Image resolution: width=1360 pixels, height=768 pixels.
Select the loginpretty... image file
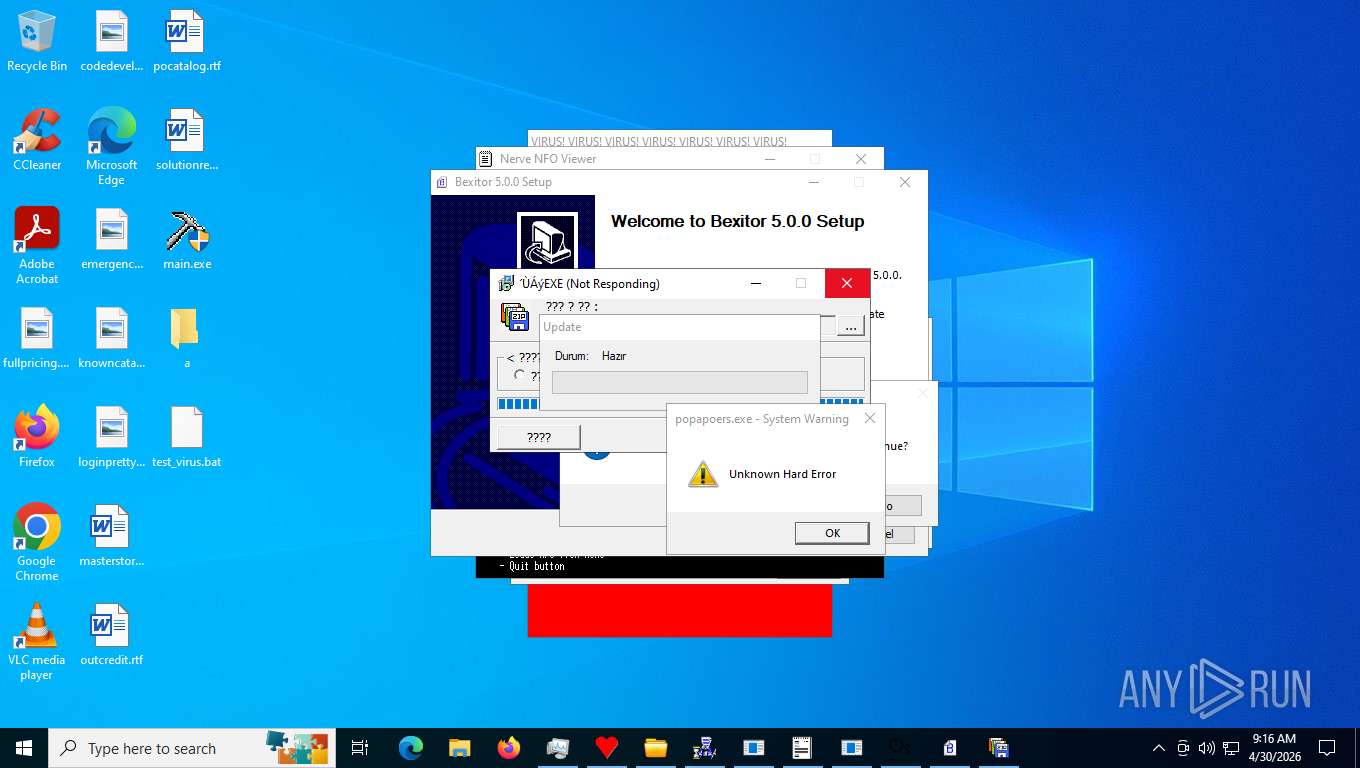111,437
